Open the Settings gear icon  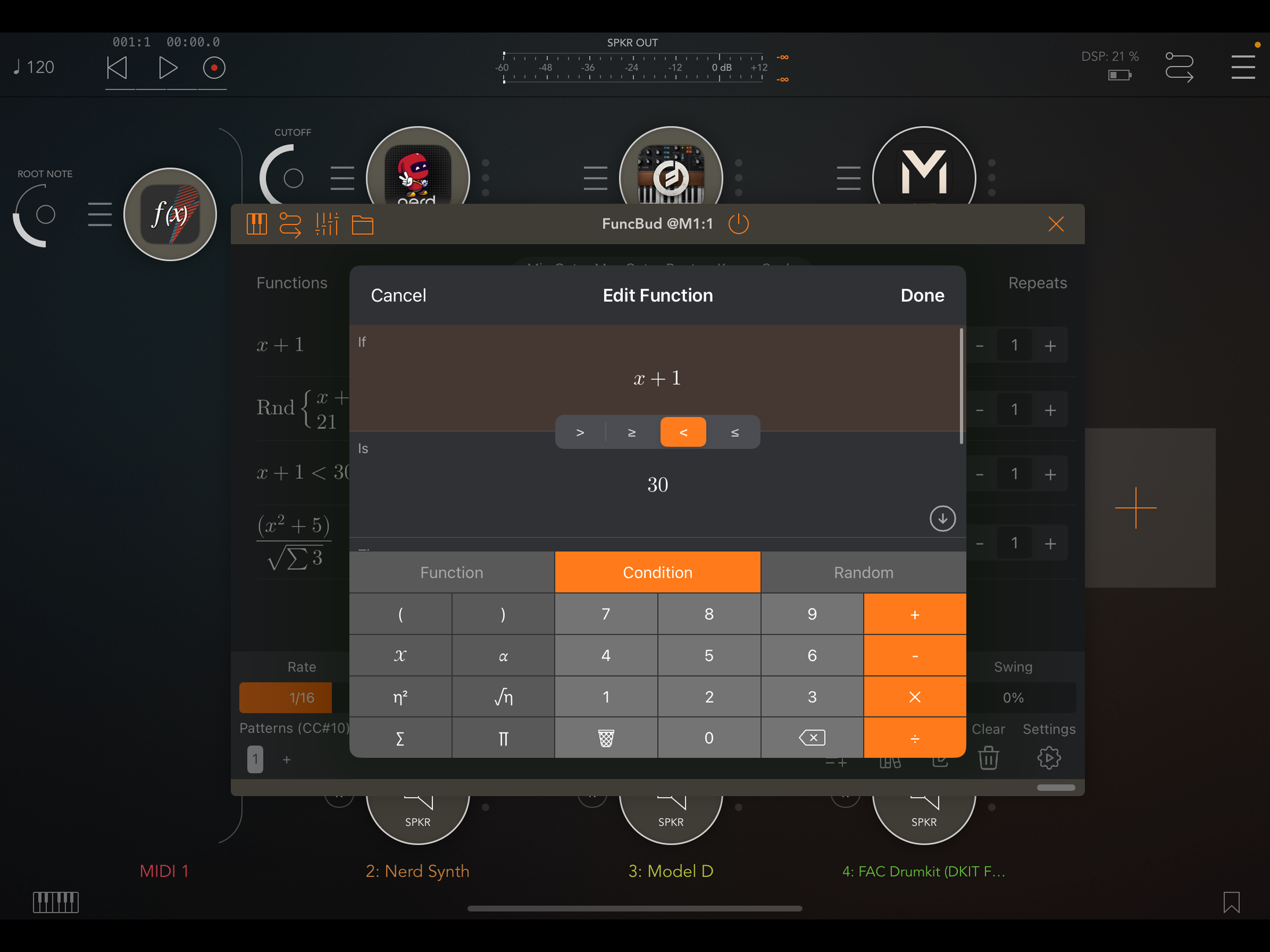1049,757
